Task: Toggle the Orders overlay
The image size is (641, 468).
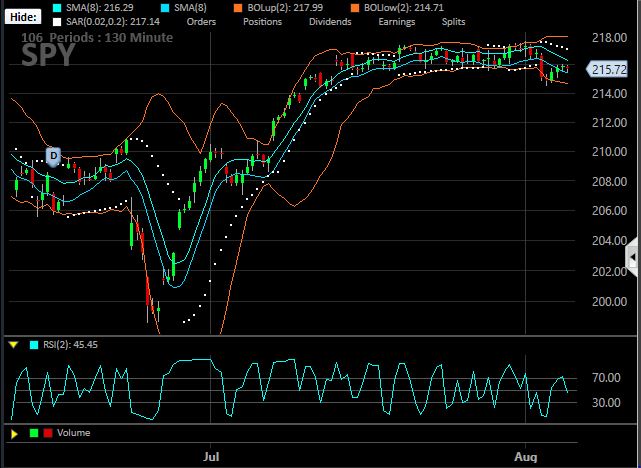Action: tap(201, 22)
